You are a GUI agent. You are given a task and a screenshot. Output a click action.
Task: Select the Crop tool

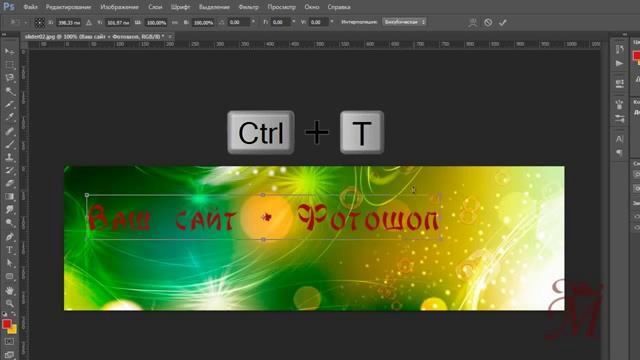10,104
